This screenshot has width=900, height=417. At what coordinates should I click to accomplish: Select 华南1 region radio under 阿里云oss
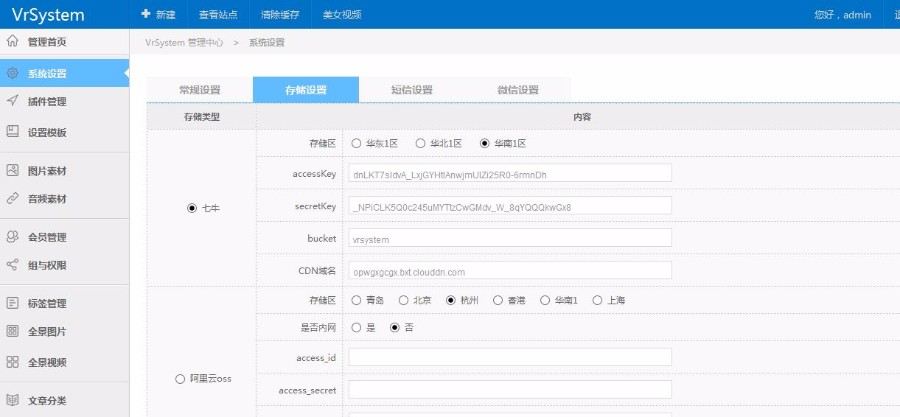[x=545, y=300]
